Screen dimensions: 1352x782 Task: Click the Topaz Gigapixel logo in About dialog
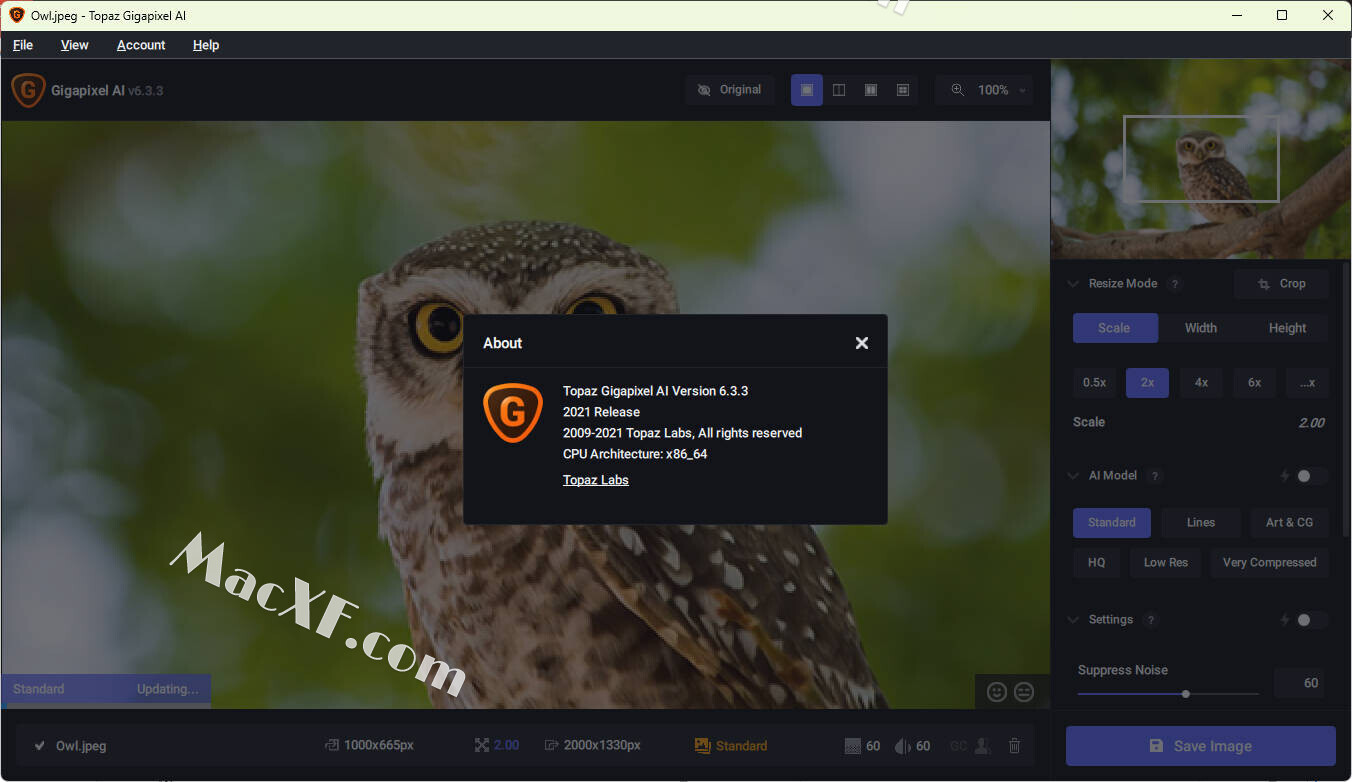(x=512, y=412)
